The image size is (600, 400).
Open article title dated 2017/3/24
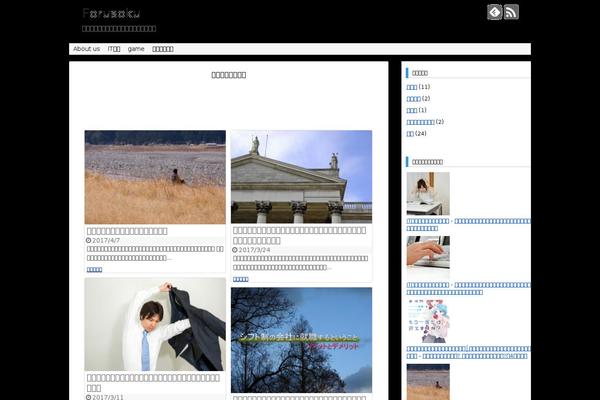[x=300, y=235]
